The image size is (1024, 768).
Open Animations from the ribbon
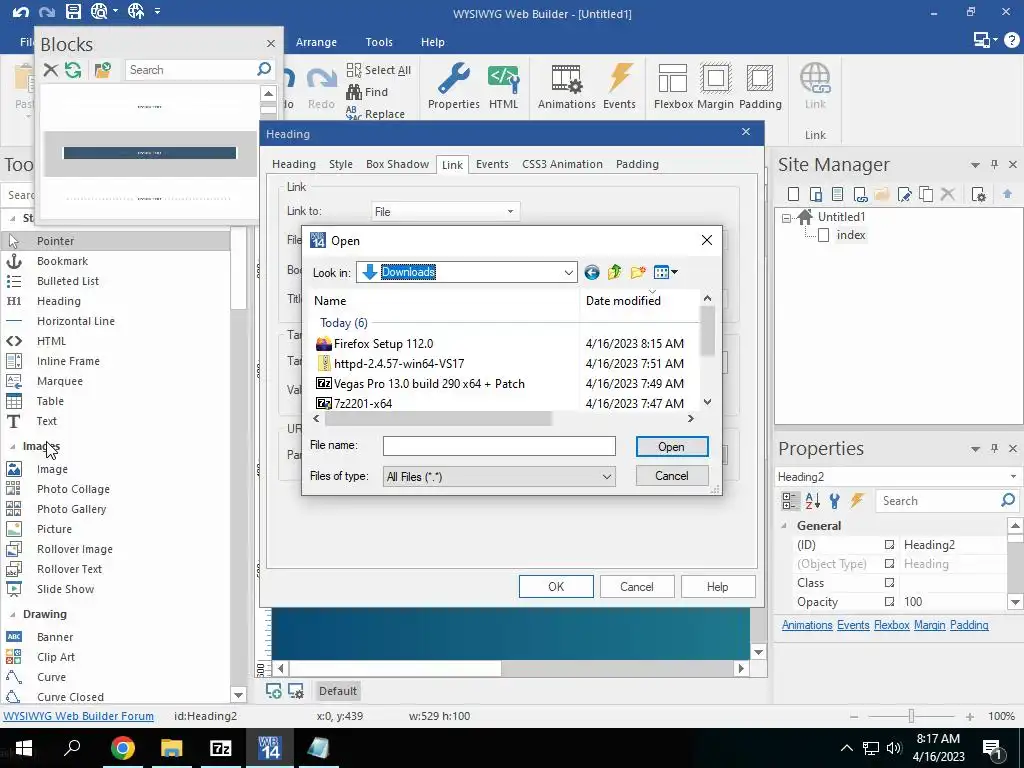tap(566, 86)
